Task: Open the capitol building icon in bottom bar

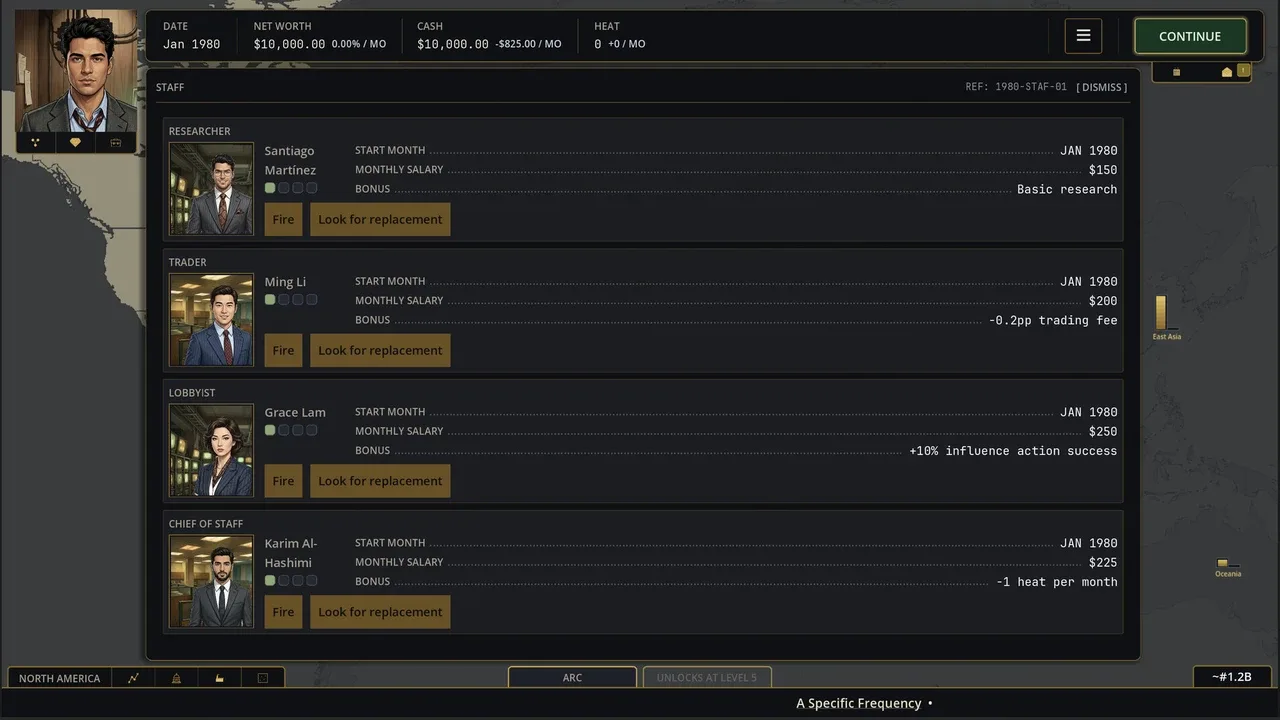Action: tap(176, 678)
